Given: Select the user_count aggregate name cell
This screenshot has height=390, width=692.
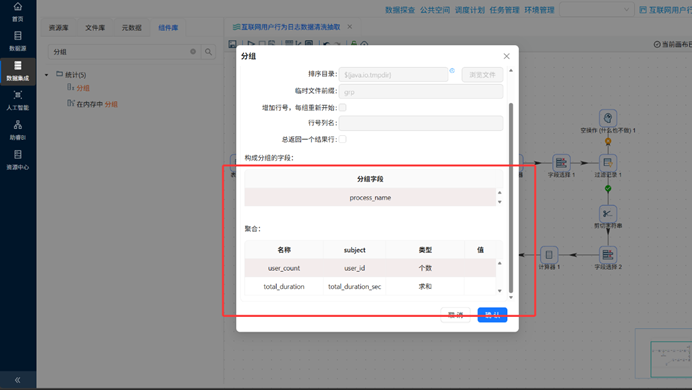Looking at the screenshot, I should point(284,268).
